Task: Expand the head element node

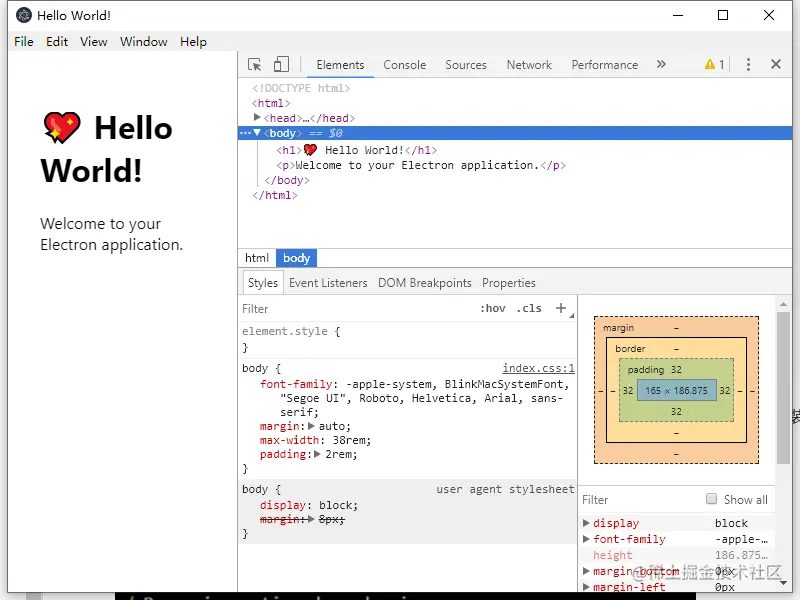Action: (x=257, y=117)
